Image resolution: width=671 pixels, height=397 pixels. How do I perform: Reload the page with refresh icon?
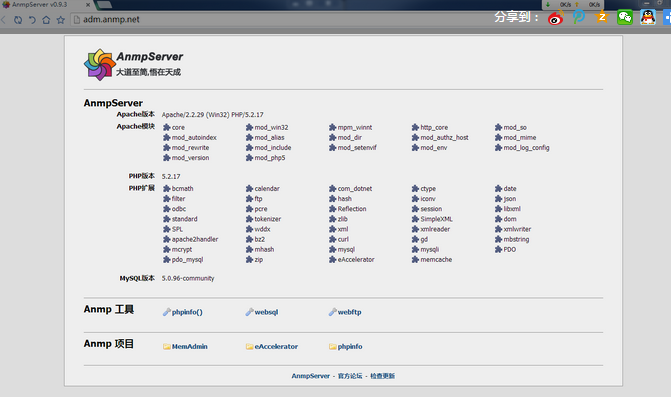coord(18,20)
